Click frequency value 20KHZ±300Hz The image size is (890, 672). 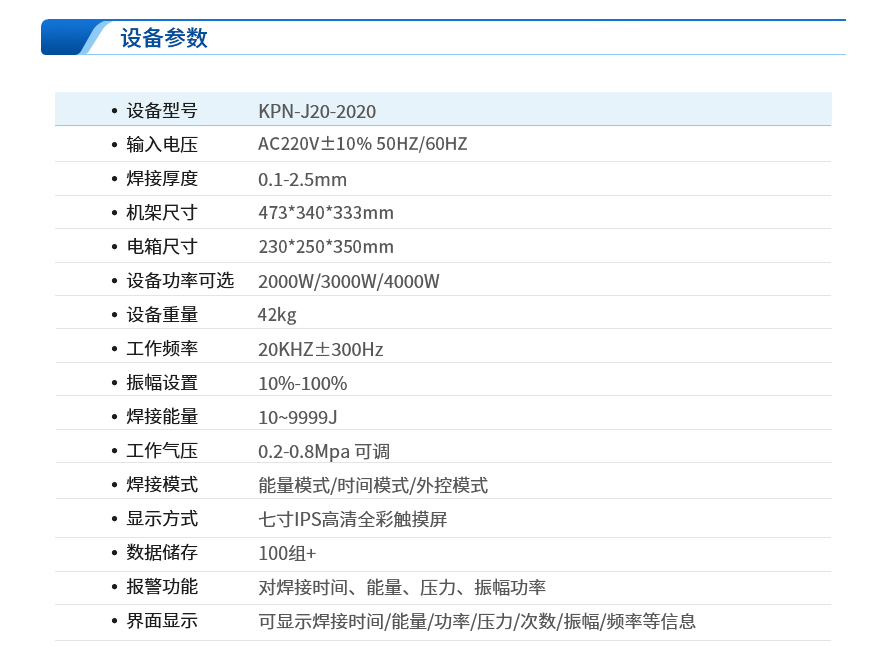pyautogui.click(x=320, y=350)
